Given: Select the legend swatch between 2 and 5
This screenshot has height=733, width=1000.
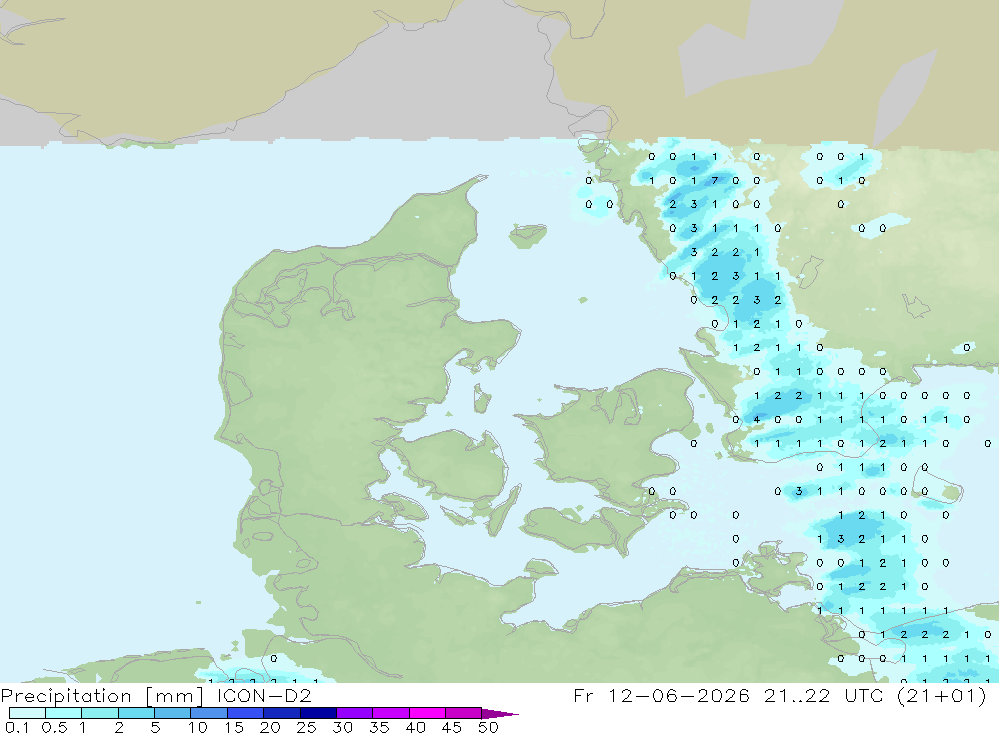Looking at the screenshot, I should (x=136, y=713).
